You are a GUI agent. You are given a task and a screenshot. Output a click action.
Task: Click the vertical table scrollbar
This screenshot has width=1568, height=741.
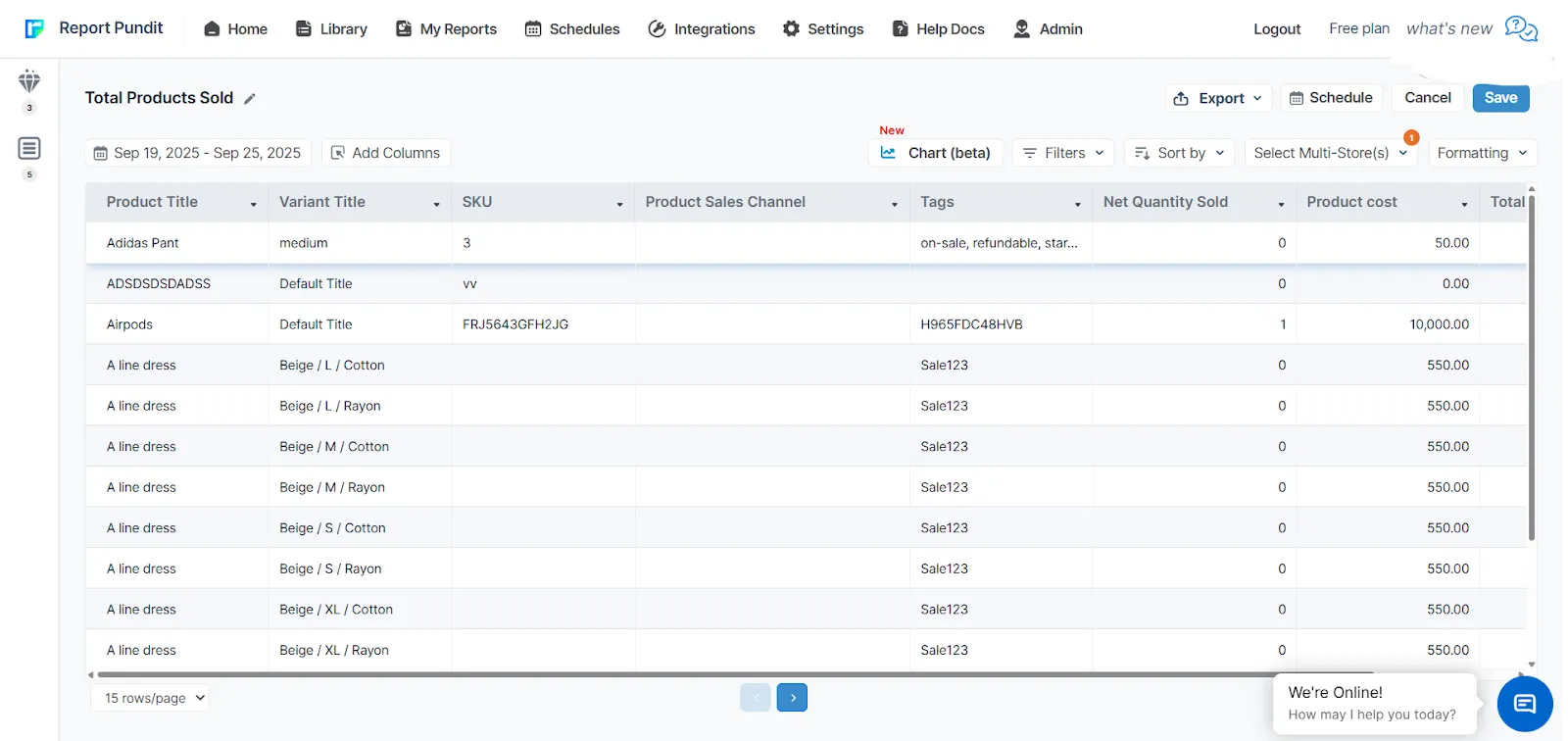(x=1532, y=368)
